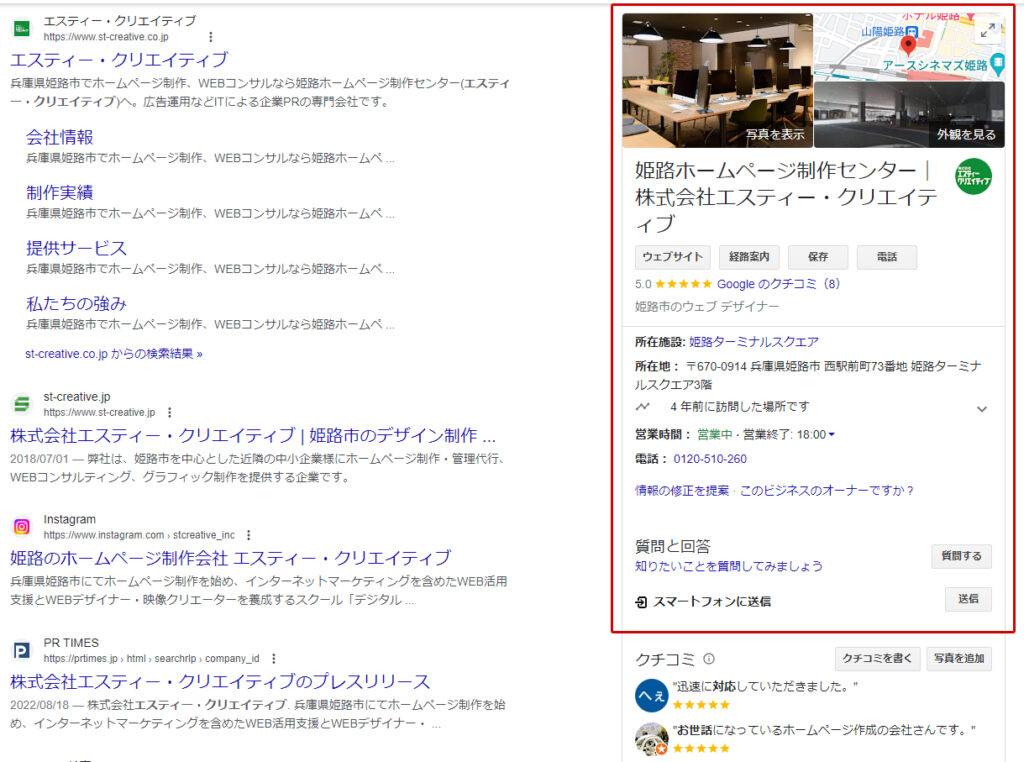Click the 送信 button
The width and height of the screenshot is (1024, 762).
pos(968,599)
